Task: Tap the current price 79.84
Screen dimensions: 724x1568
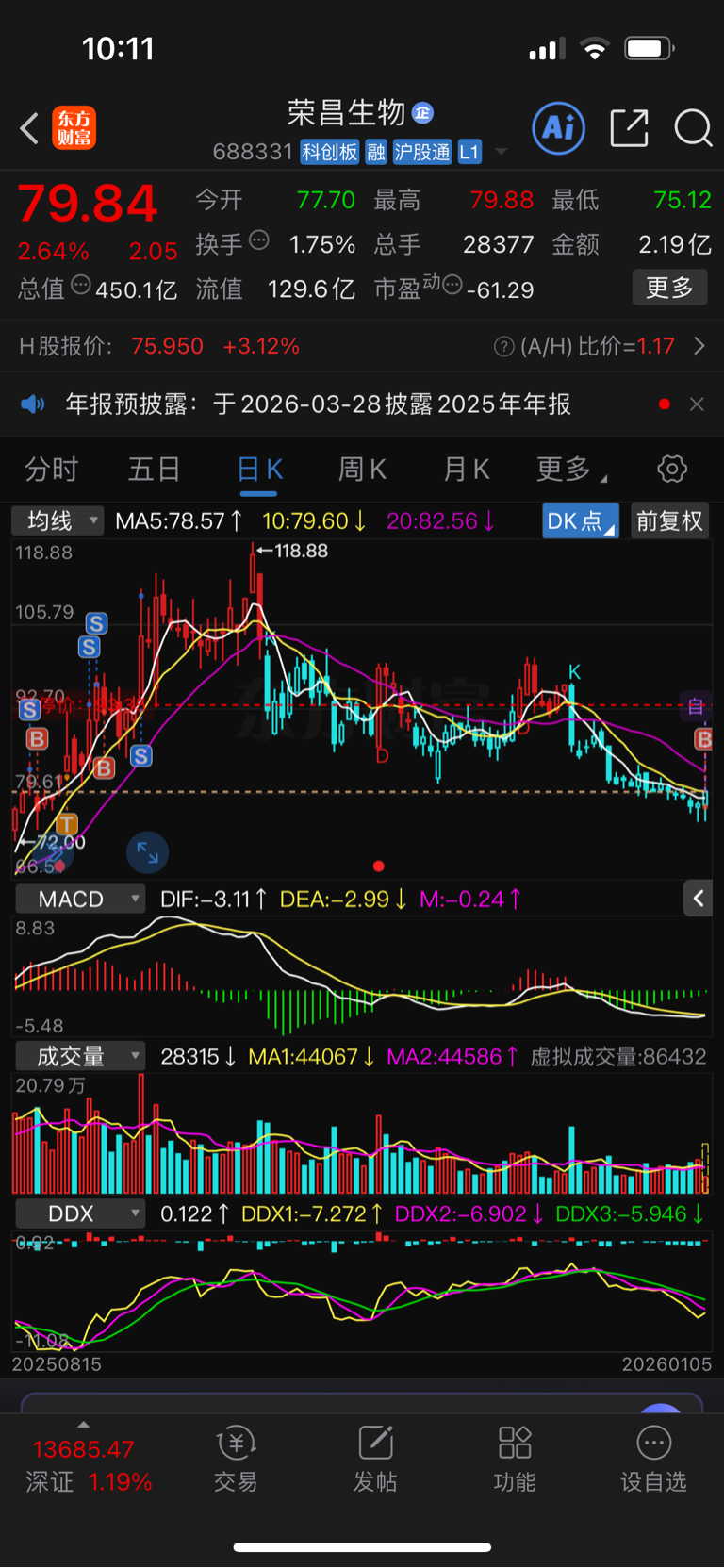Action: point(88,204)
